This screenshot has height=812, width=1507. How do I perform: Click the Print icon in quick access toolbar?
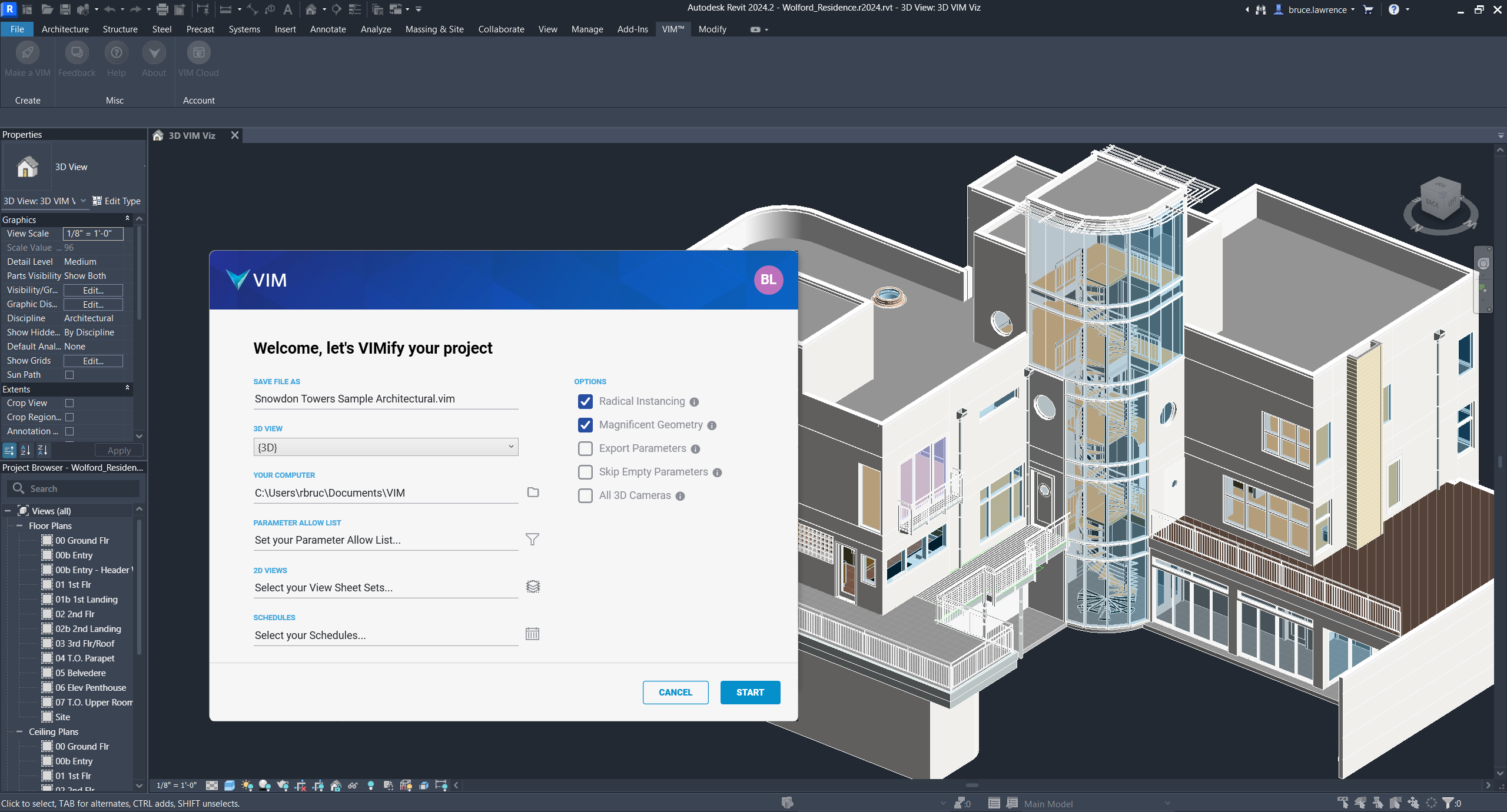162,9
